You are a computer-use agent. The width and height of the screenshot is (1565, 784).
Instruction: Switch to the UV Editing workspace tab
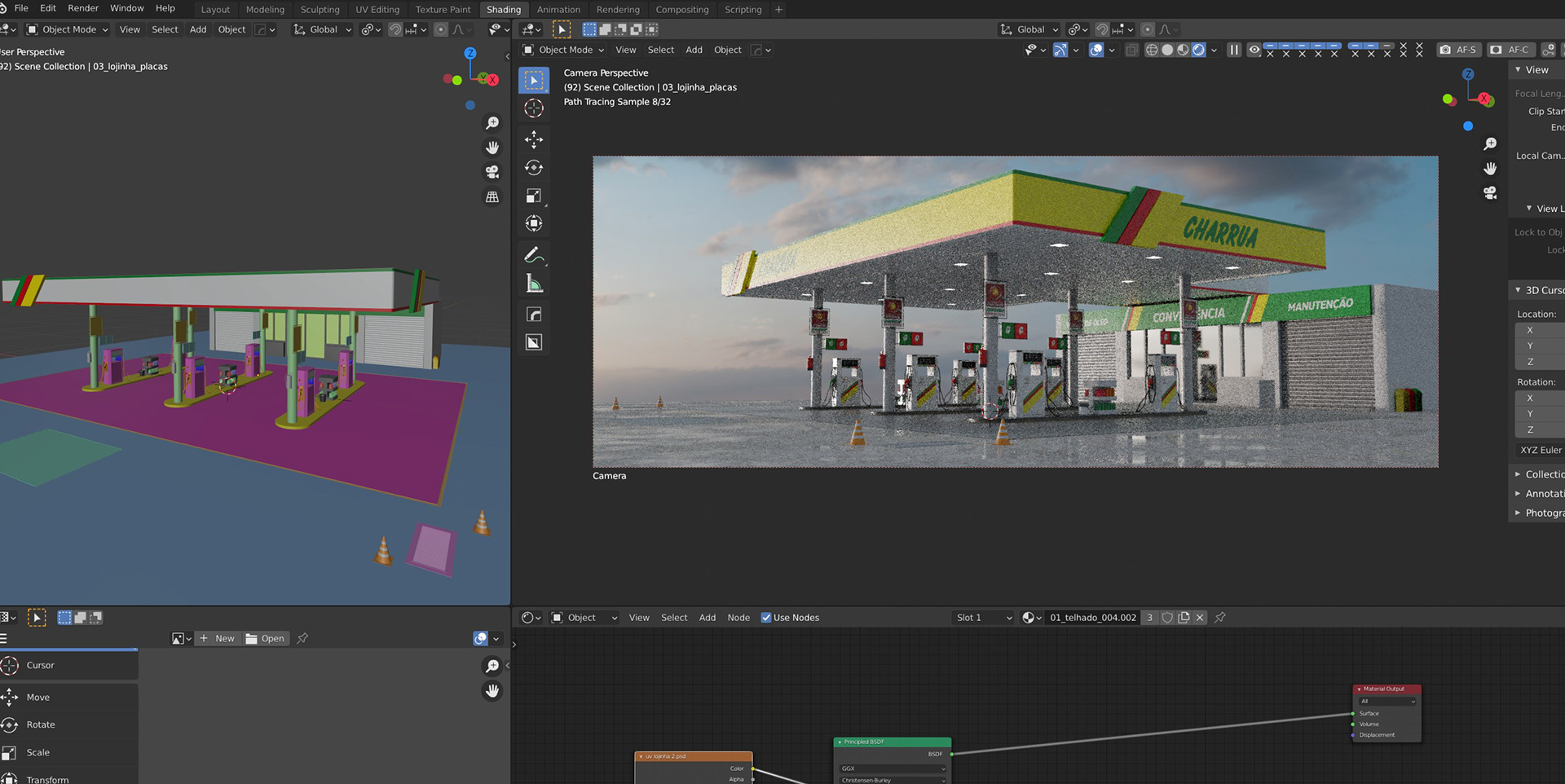[x=377, y=10]
